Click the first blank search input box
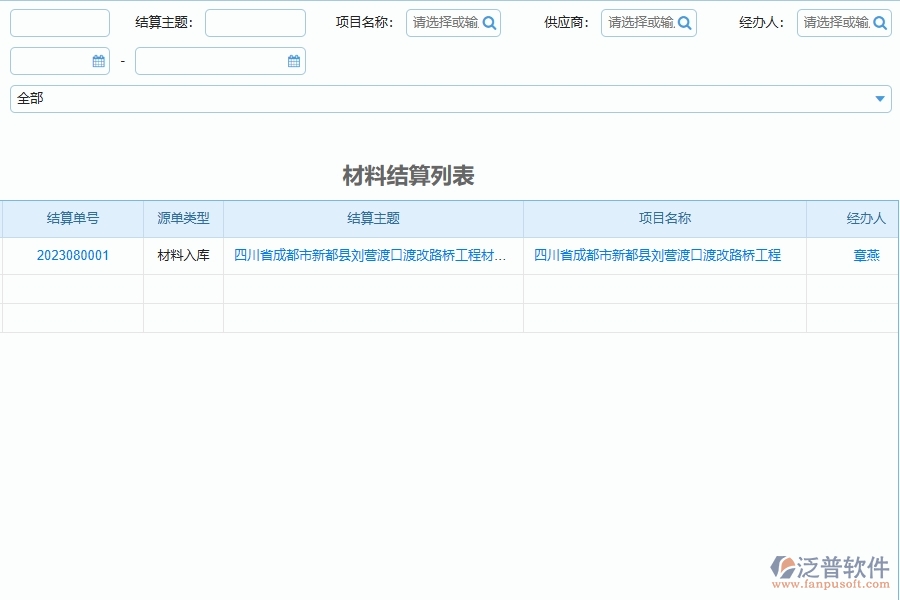900x600 pixels. pyautogui.click(x=59, y=22)
